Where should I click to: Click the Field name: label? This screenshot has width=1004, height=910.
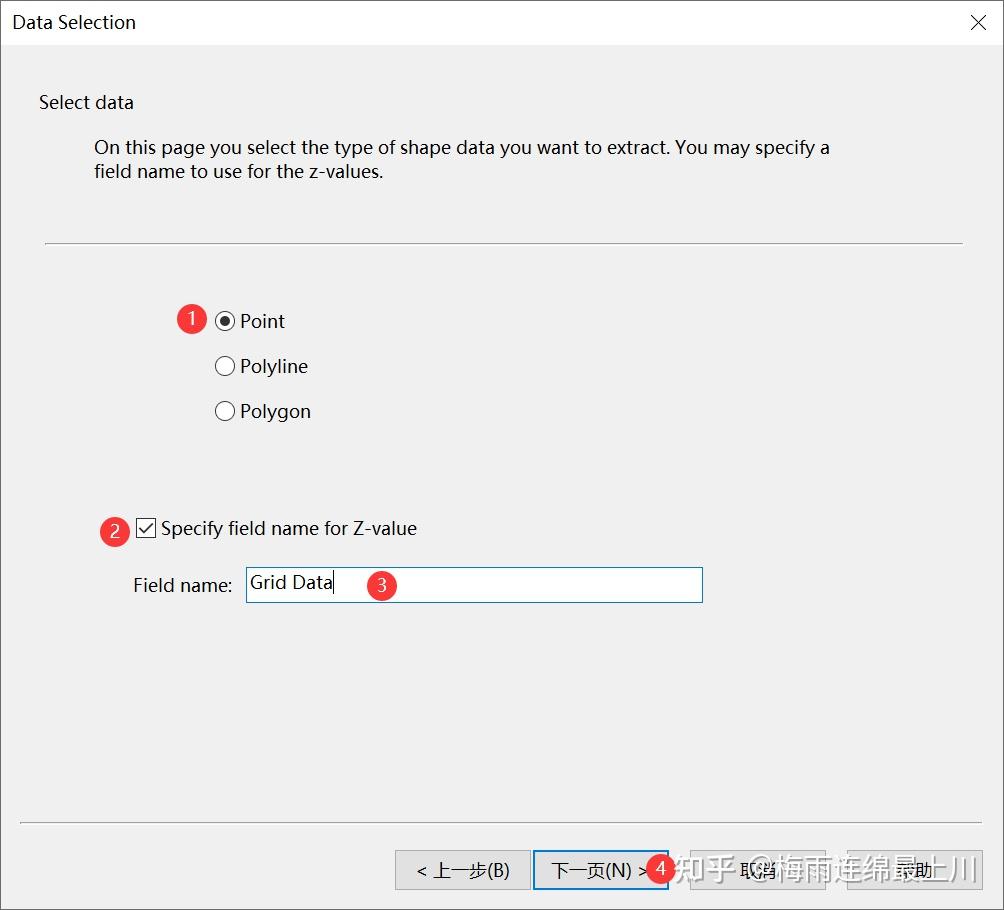coord(182,585)
